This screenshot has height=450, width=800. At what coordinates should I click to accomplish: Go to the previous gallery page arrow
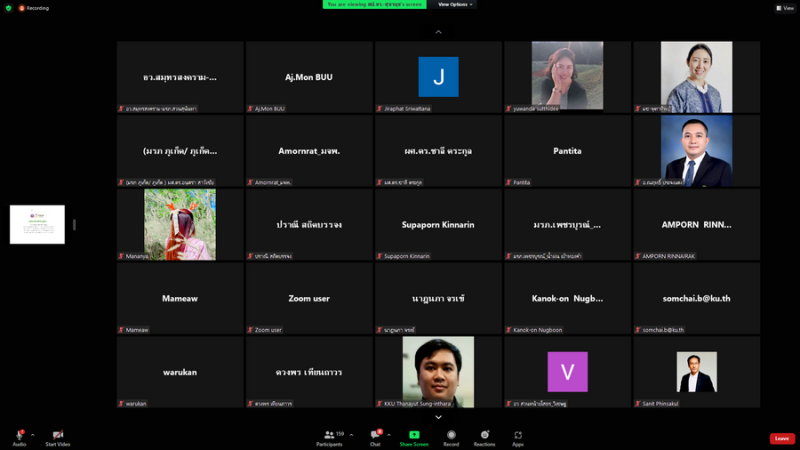coord(438,32)
